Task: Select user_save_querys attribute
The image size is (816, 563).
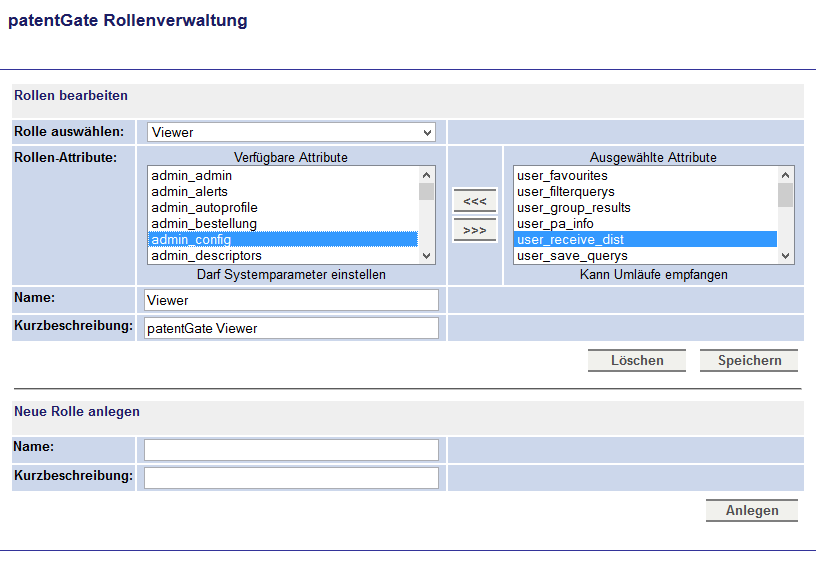Action: 645,255
